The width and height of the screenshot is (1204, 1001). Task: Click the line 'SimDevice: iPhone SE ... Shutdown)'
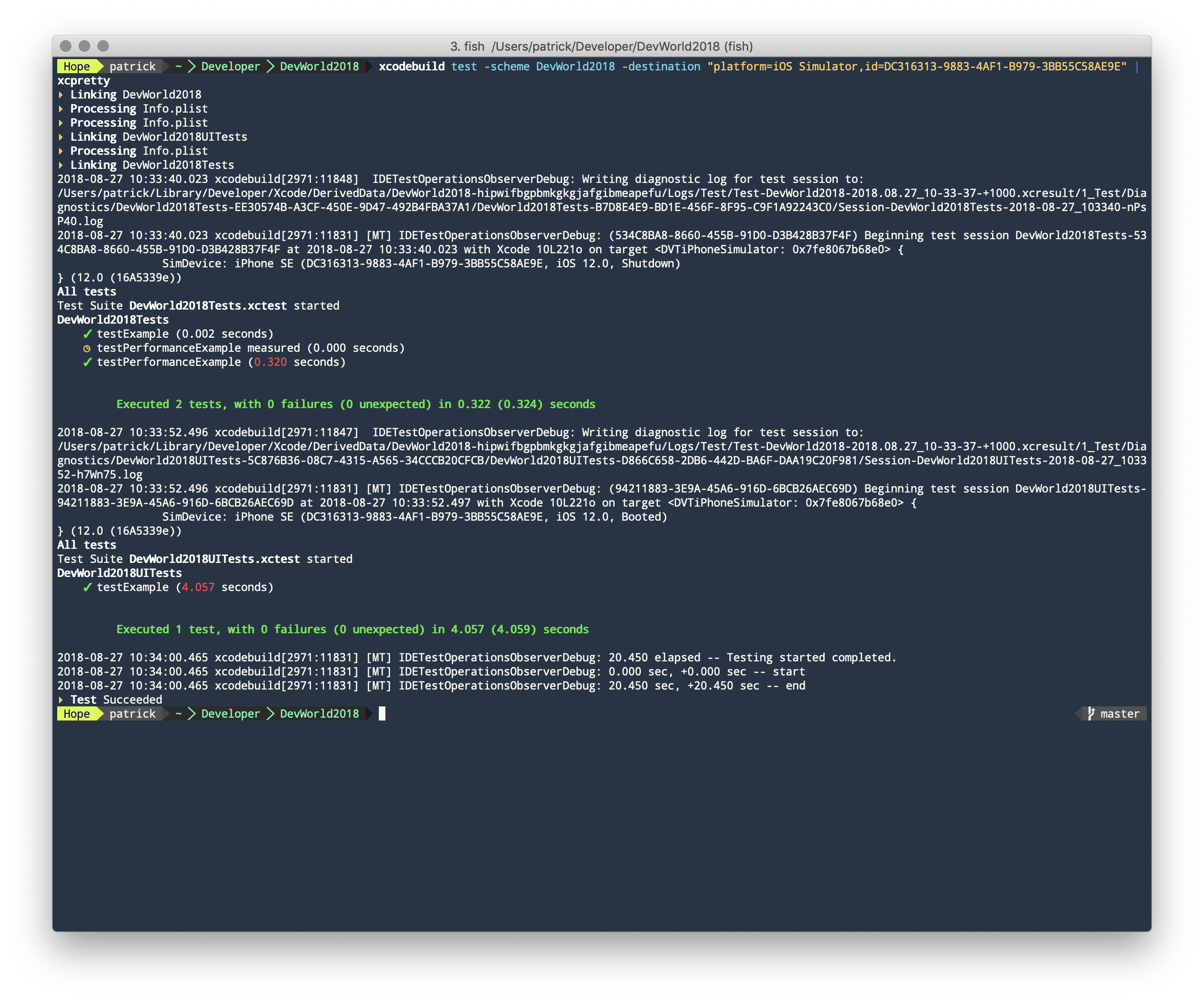421,264
